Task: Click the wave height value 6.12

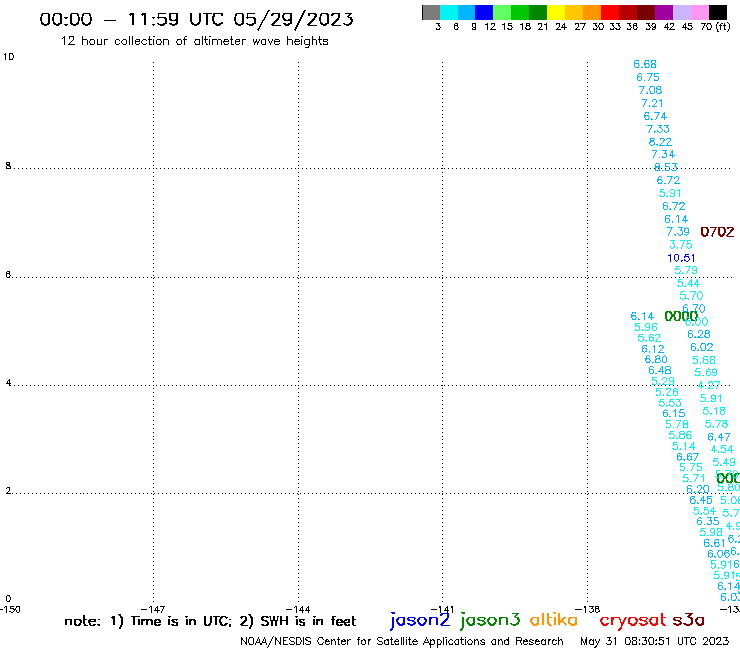Action: click(653, 349)
